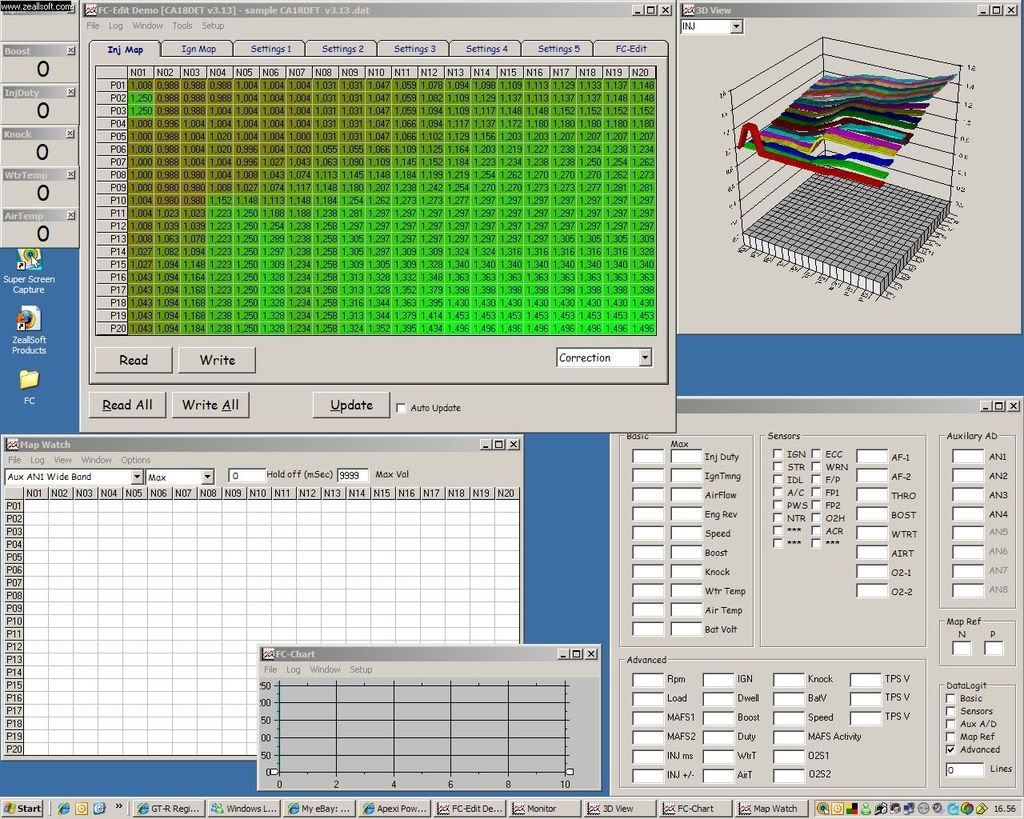Close the WtrTemp gauge panel
This screenshot has height=819, width=1024.
[71, 175]
